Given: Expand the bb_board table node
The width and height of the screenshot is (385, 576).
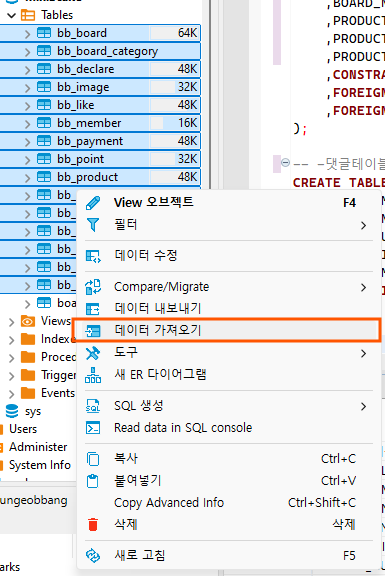Looking at the screenshot, I should coord(28,34).
